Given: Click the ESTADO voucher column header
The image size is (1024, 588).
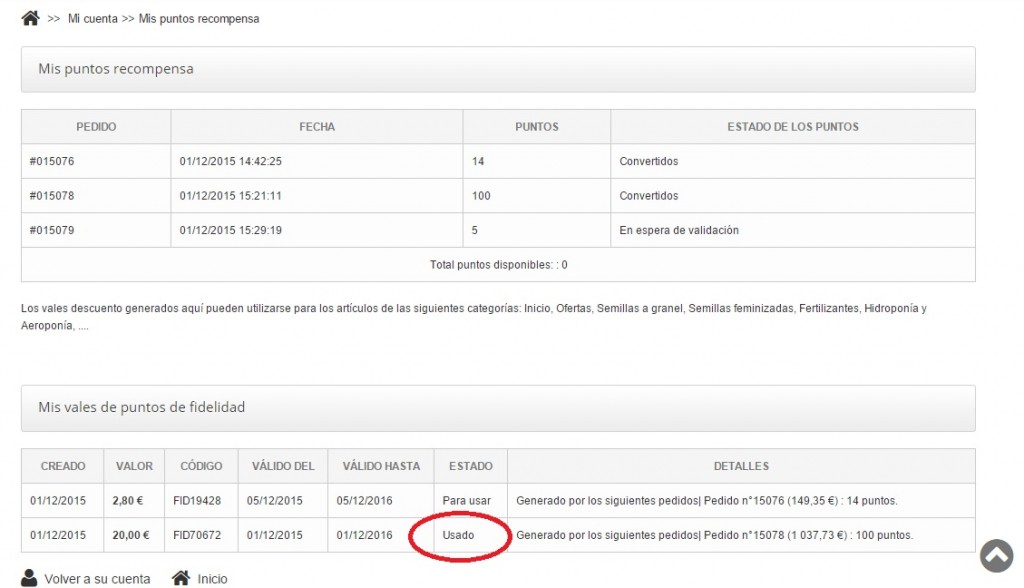Looking at the screenshot, I should 470,466.
